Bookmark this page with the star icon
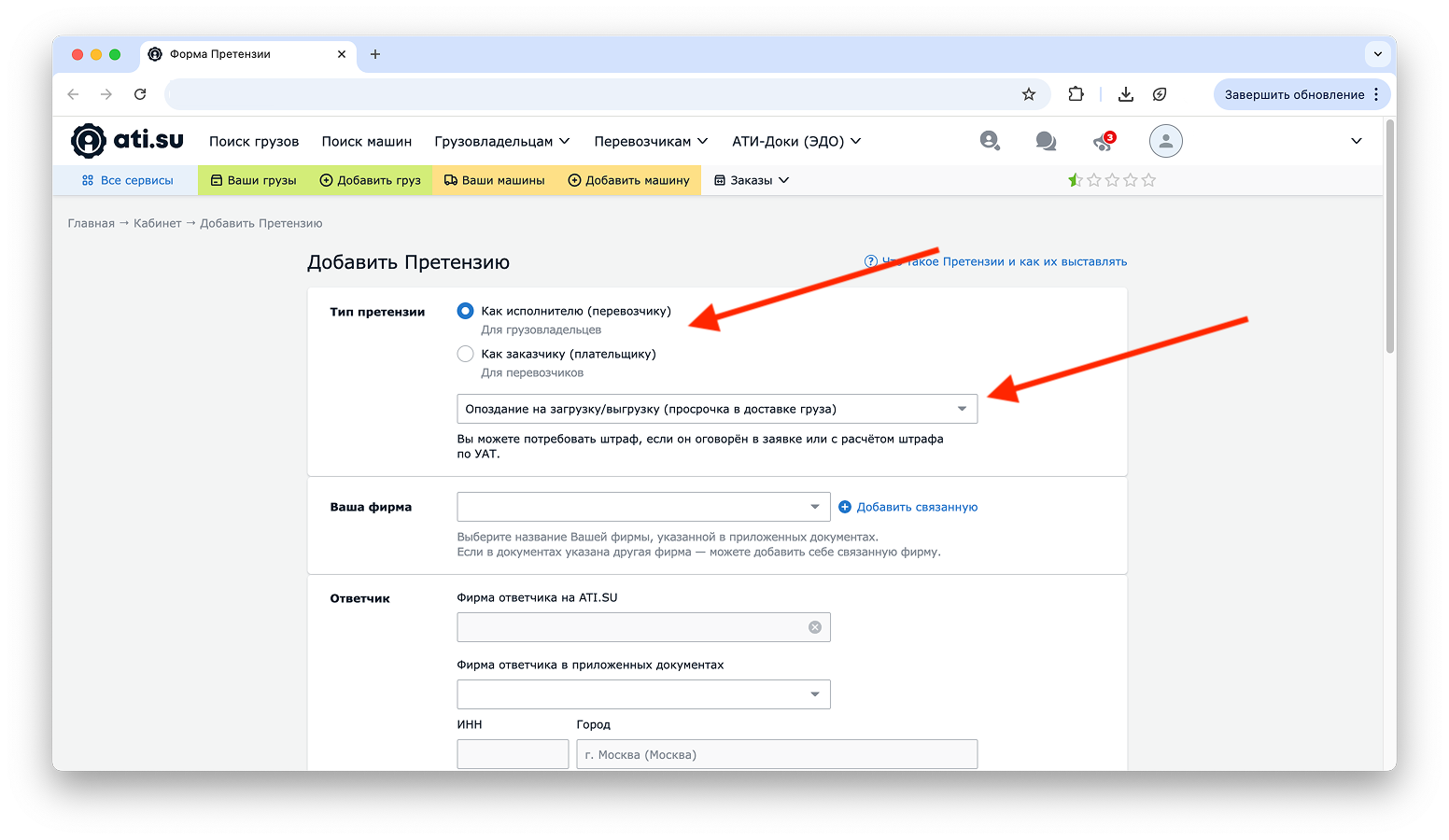Screen dimensions: 1449x840 click(1029, 94)
